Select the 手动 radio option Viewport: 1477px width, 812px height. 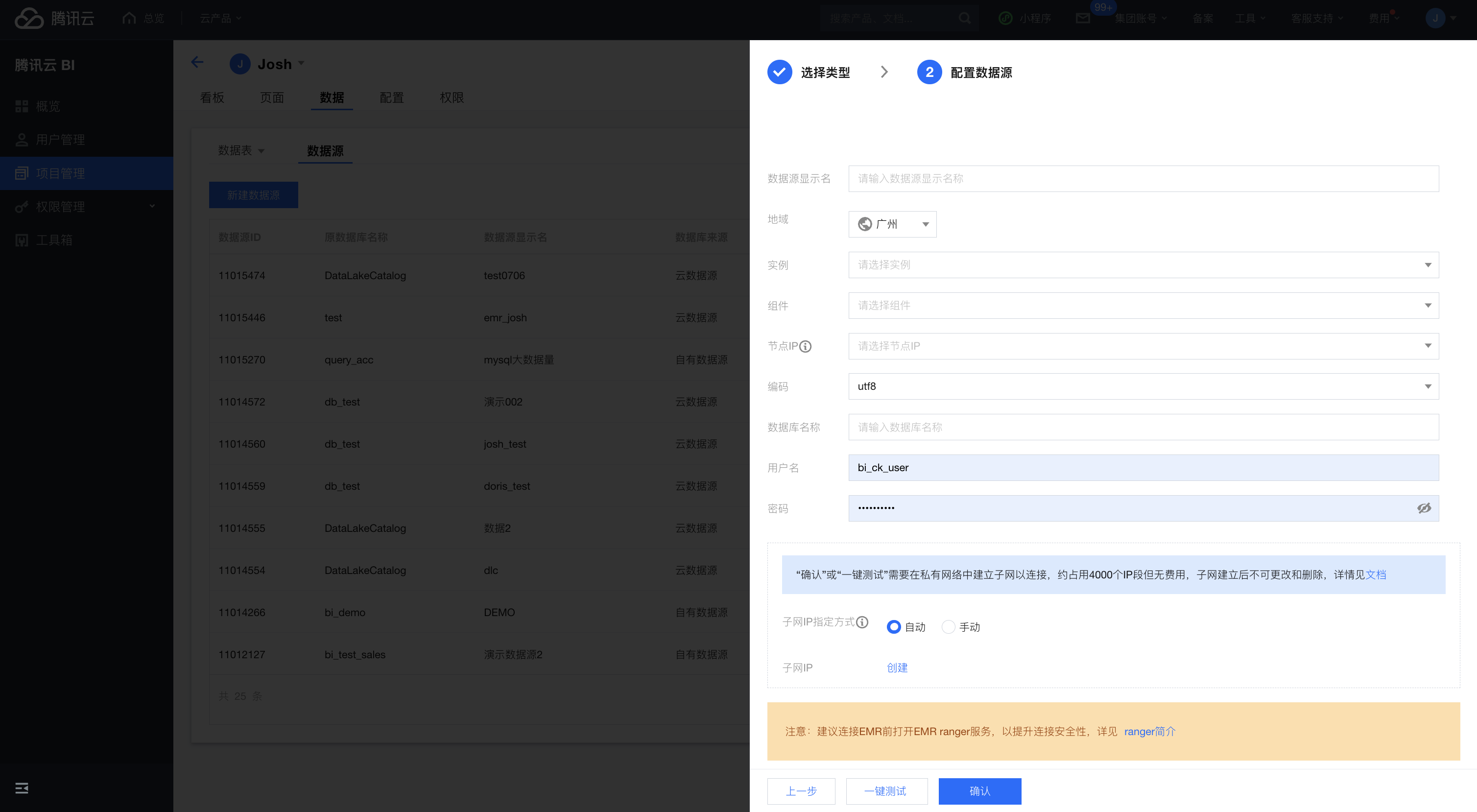coord(949,627)
